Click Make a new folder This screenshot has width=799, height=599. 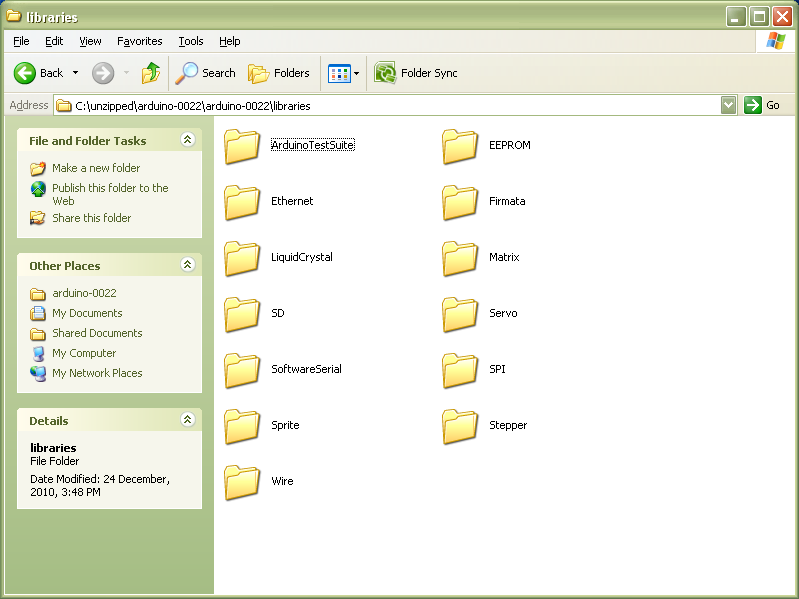click(96, 168)
